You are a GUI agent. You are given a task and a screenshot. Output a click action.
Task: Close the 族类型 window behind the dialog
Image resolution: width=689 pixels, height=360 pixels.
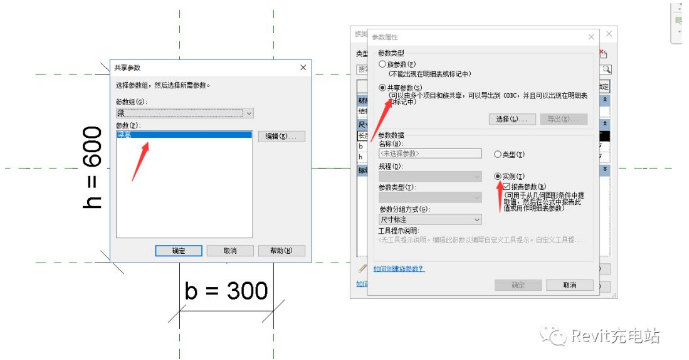pos(609,33)
